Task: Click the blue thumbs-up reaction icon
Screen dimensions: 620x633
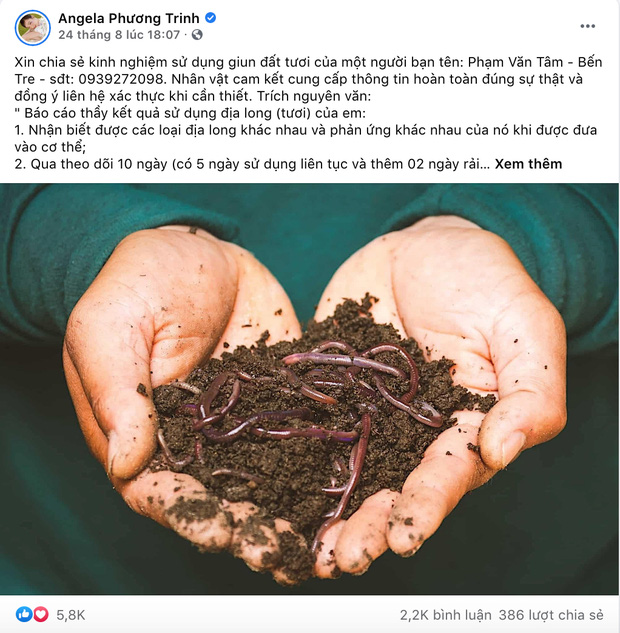Action: click(23, 614)
